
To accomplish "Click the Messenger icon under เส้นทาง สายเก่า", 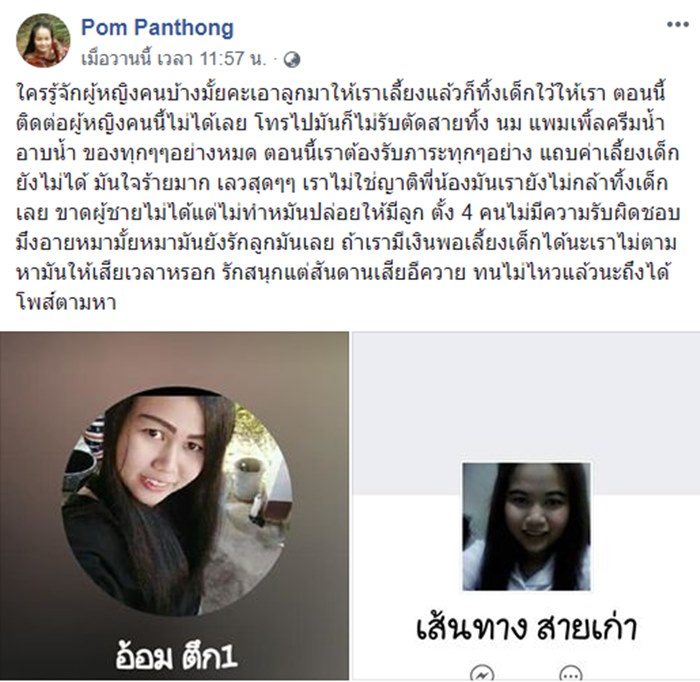I will 482,673.
